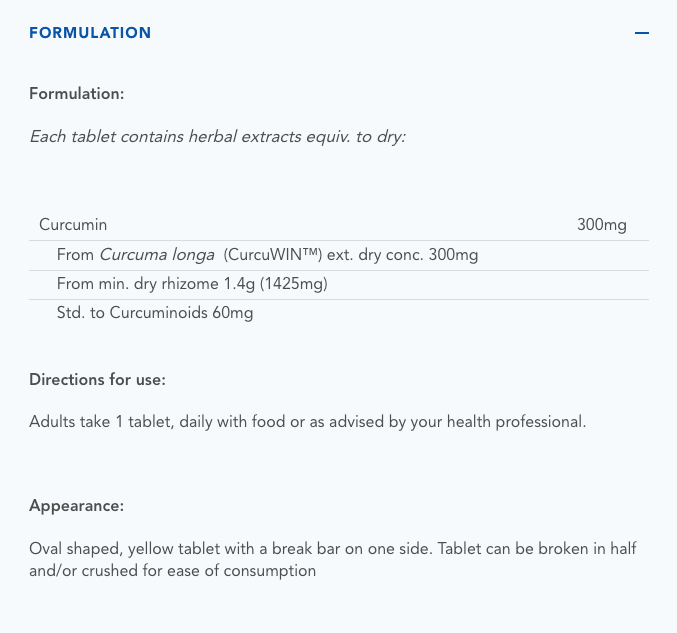Click the italic 'Curcuma longa' text
This screenshot has width=677, height=633.
157,255
